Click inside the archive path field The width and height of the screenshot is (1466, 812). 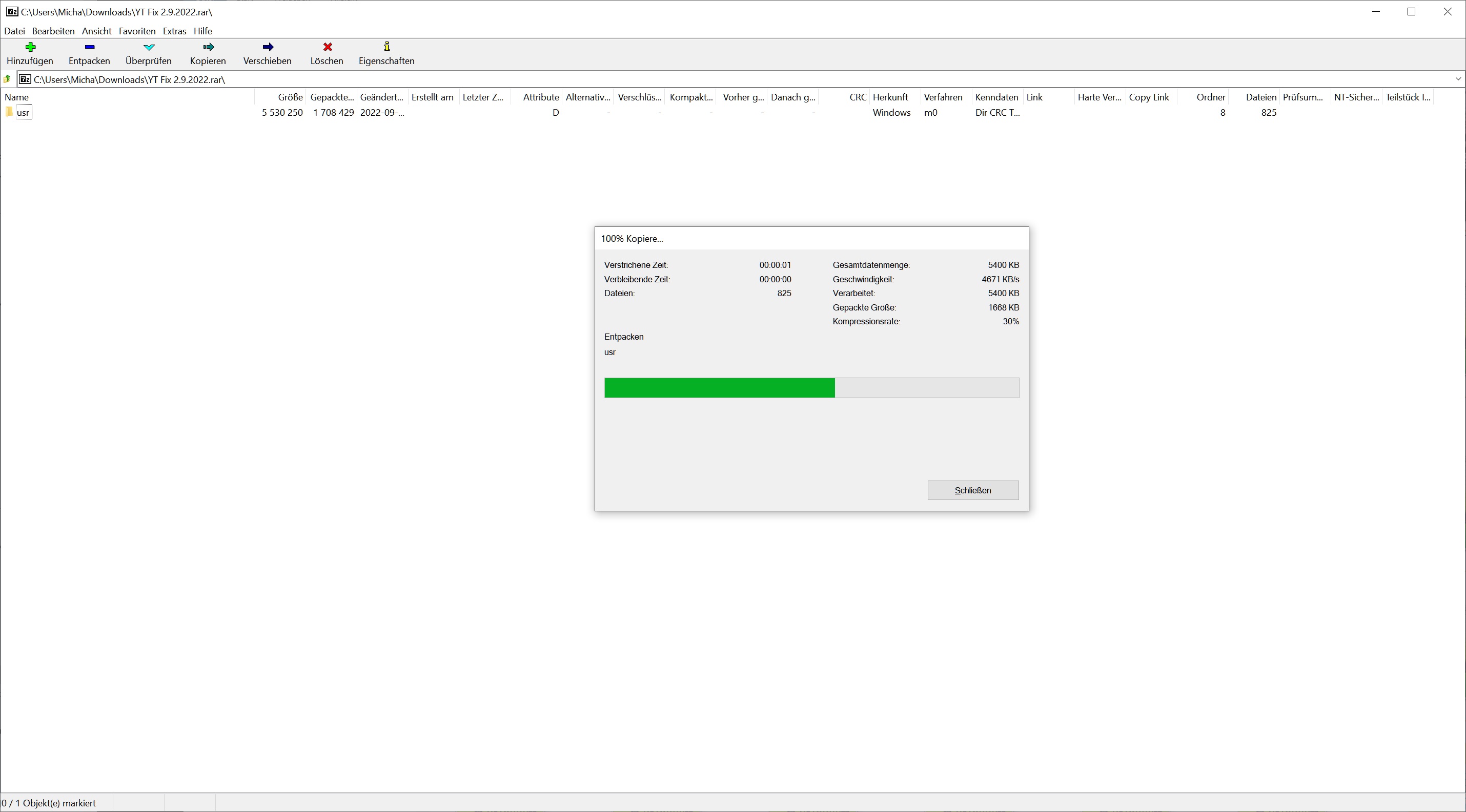click(683, 79)
